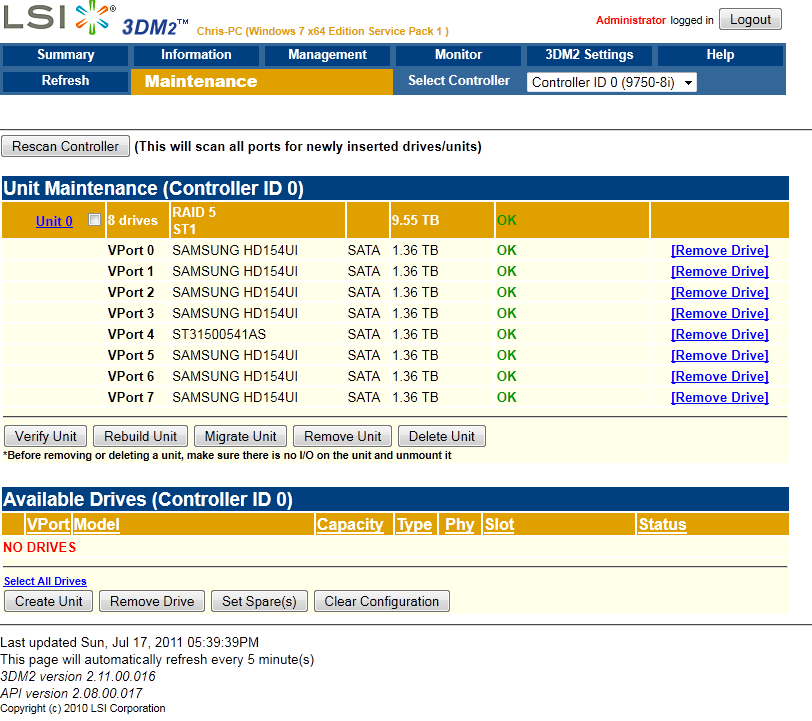The image size is (812, 721).
Task: Tick the Unit 0 checkbox
Action: tap(94, 220)
